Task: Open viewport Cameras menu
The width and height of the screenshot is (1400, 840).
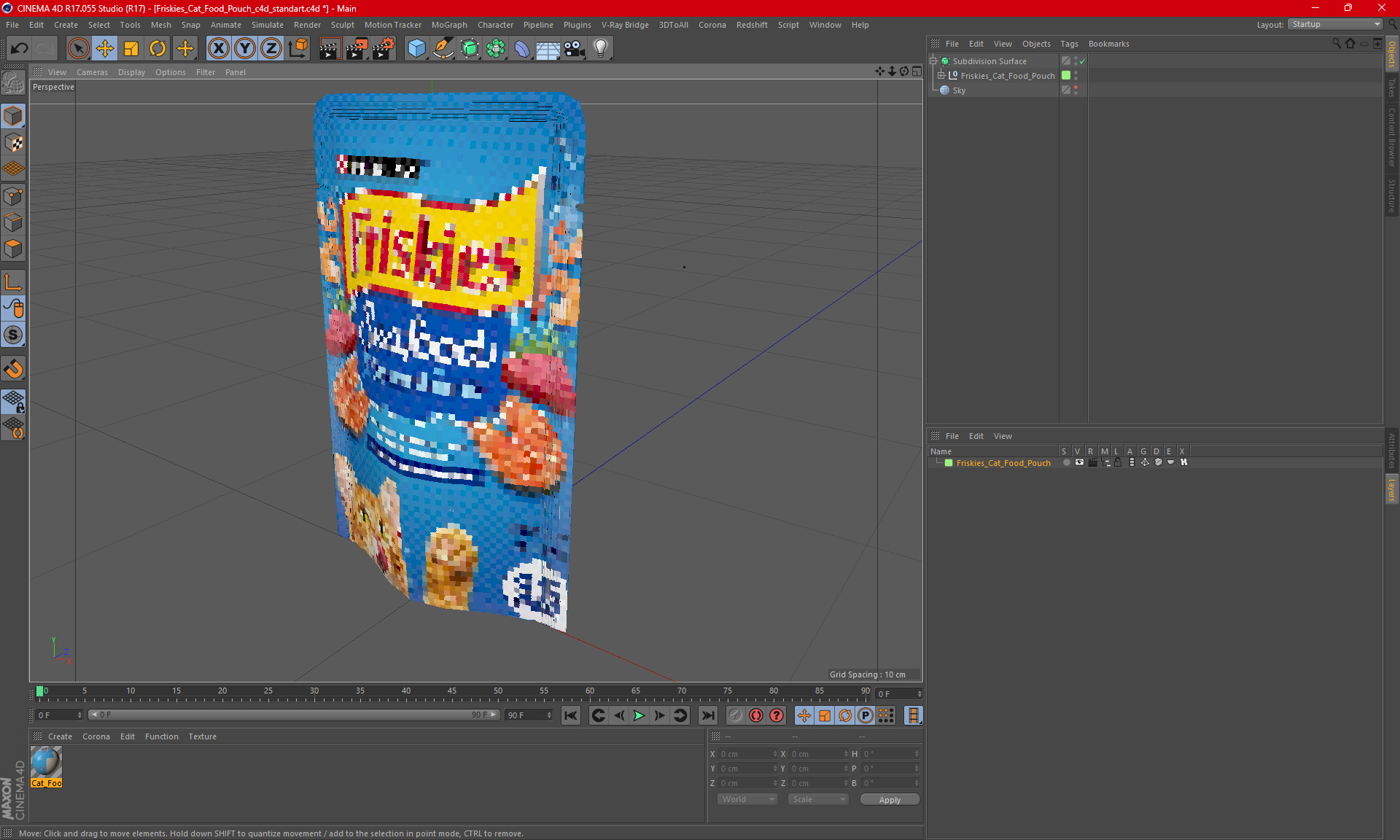Action: click(x=92, y=72)
